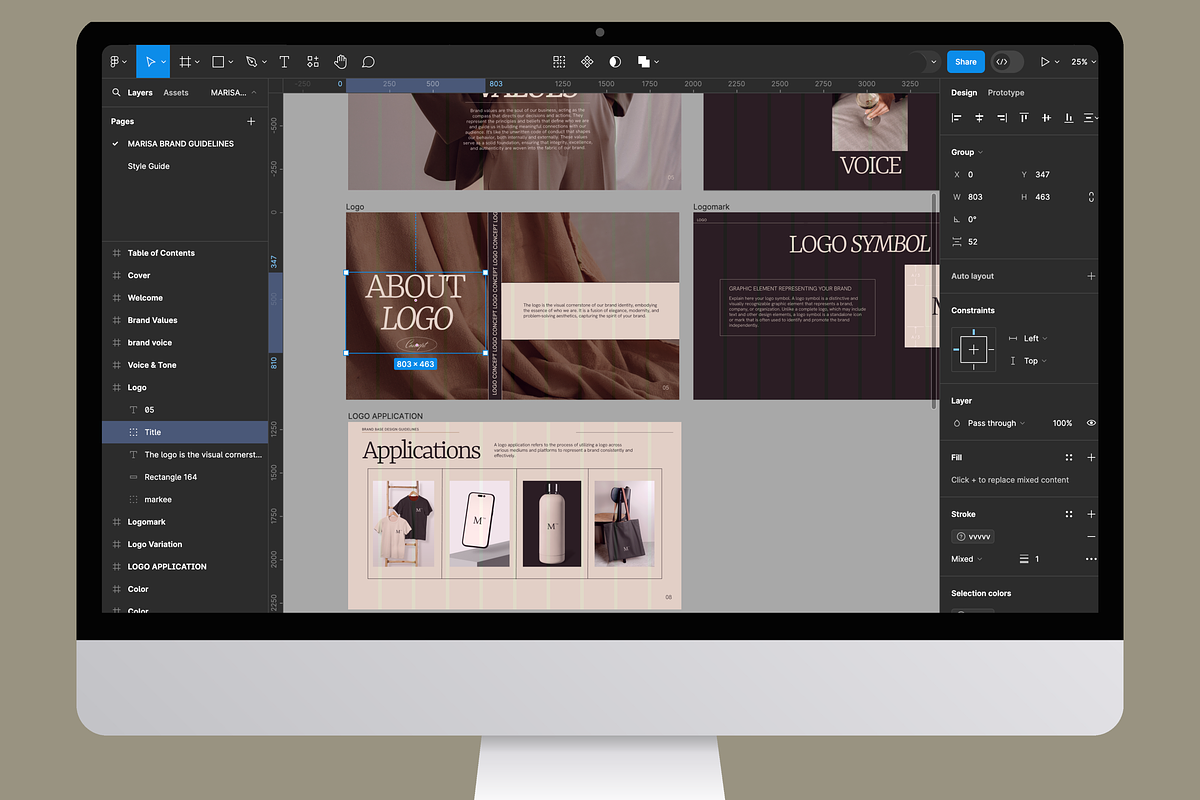This screenshot has height=800, width=1200.
Task: Click the Tidy up grid icon
Action: (560, 62)
